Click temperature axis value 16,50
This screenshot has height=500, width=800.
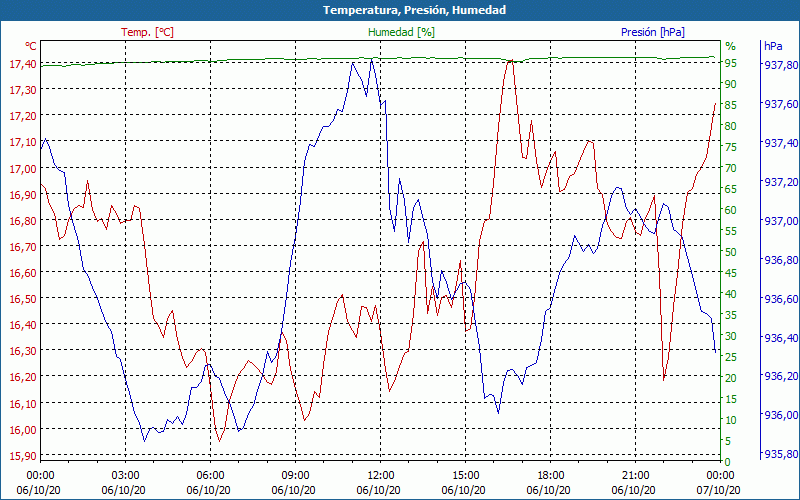coord(22,298)
